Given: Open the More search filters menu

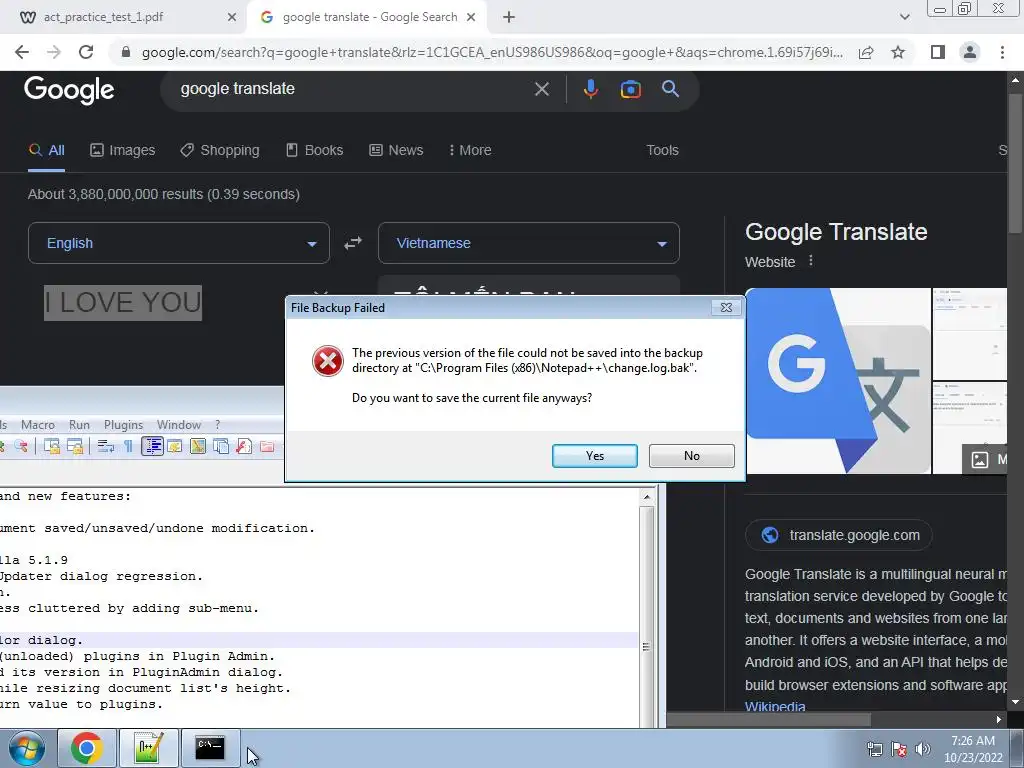Looking at the screenshot, I should point(470,150).
